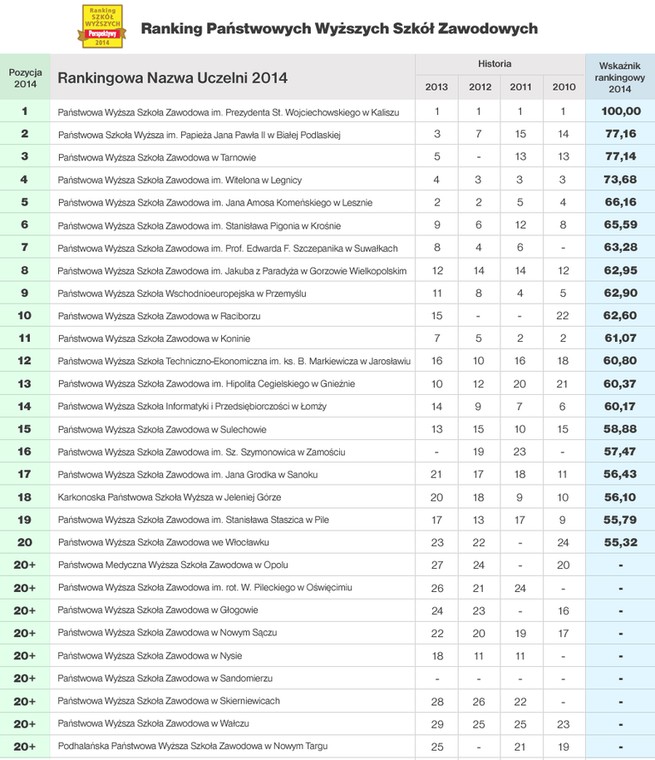The width and height of the screenshot is (655, 760).
Task: Select the Białej Podlaskiej school name
Action: pos(199,135)
